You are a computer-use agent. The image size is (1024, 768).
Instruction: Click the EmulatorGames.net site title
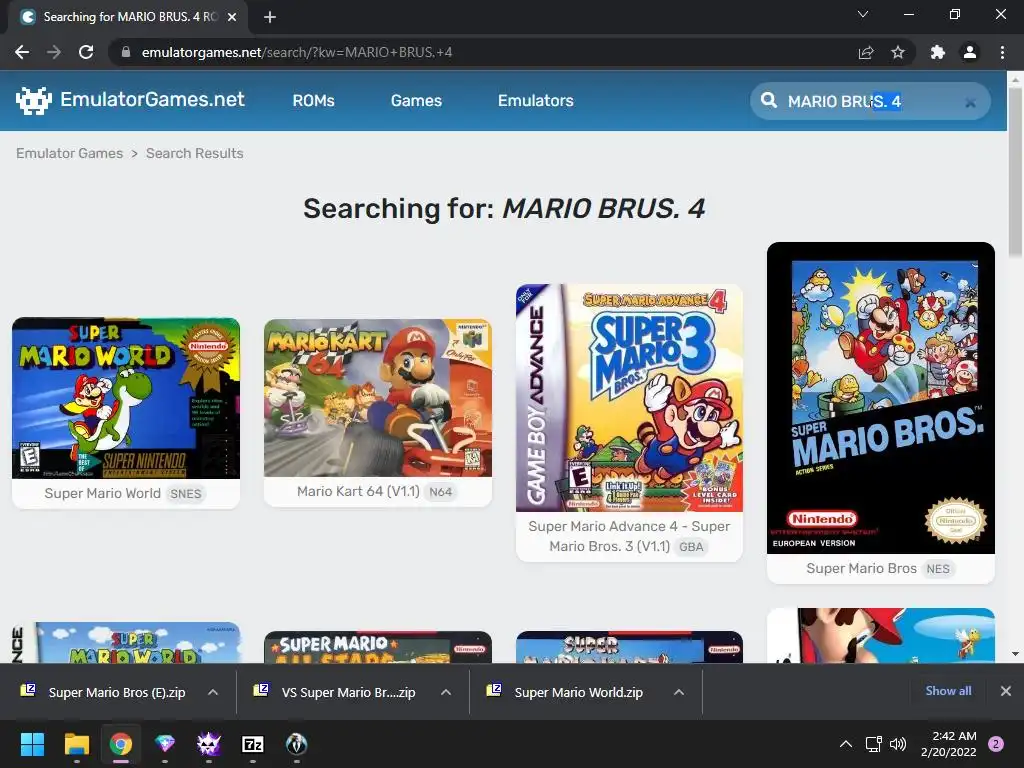(x=152, y=99)
